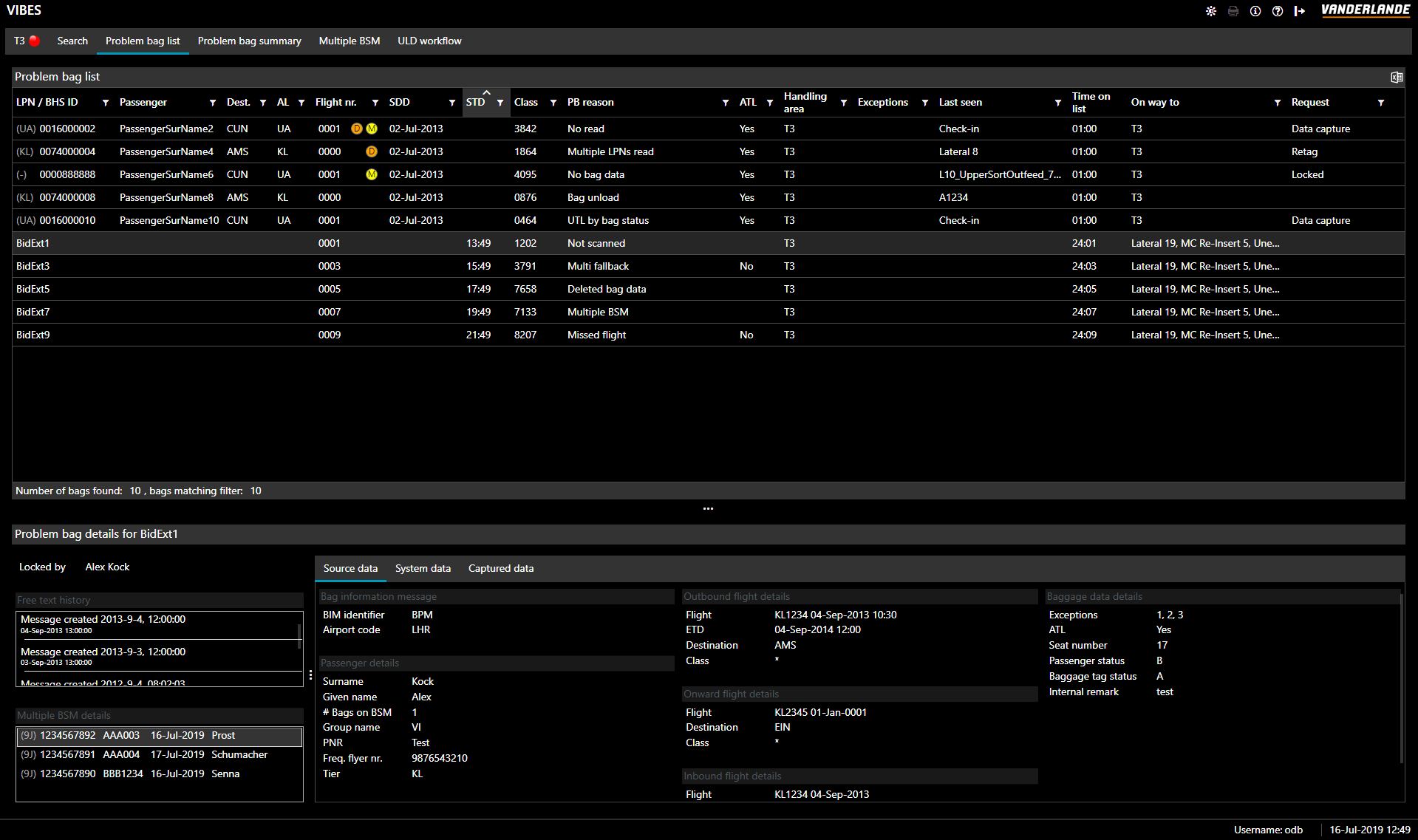The width and height of the screenshot is (1418, 840).
Task: Open filter for Exceptions column
Action: click(x=925, y=103)
